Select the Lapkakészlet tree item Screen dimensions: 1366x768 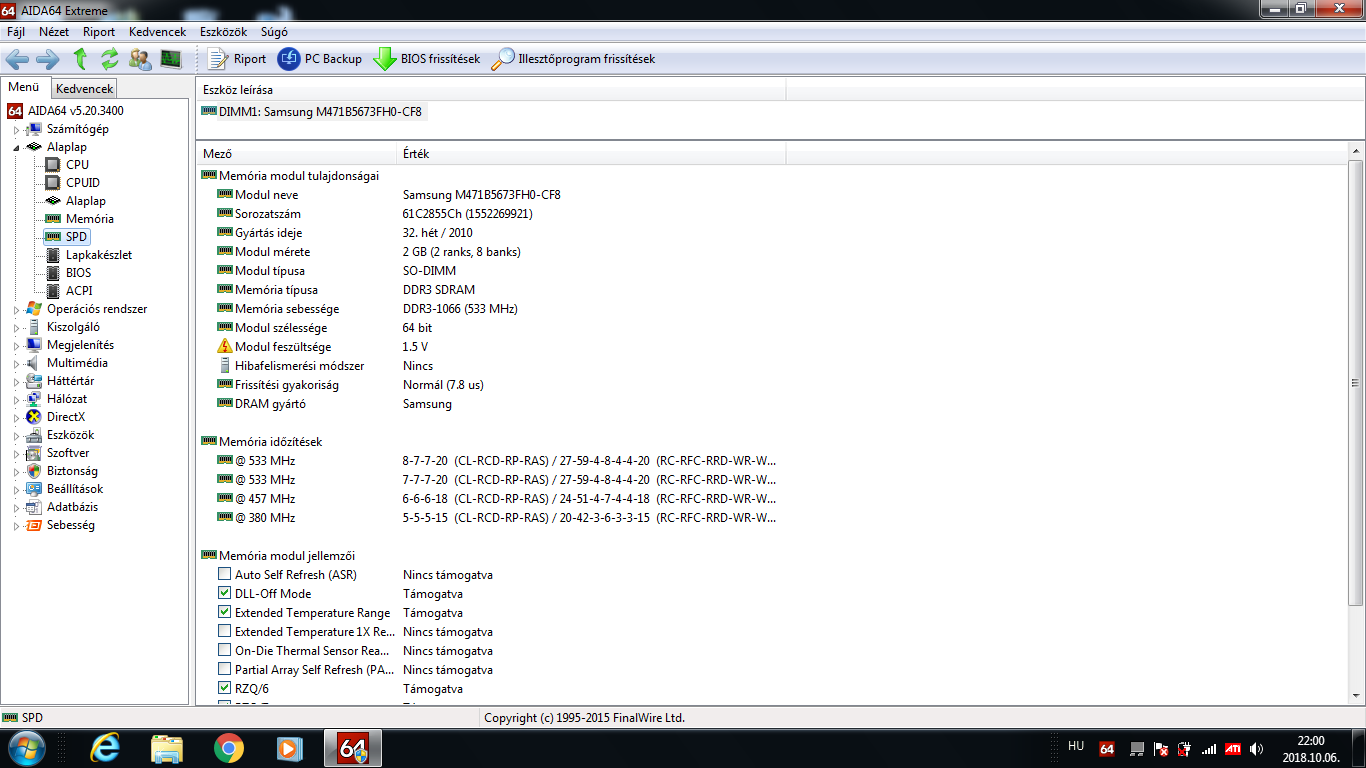(x=88, y=255)
